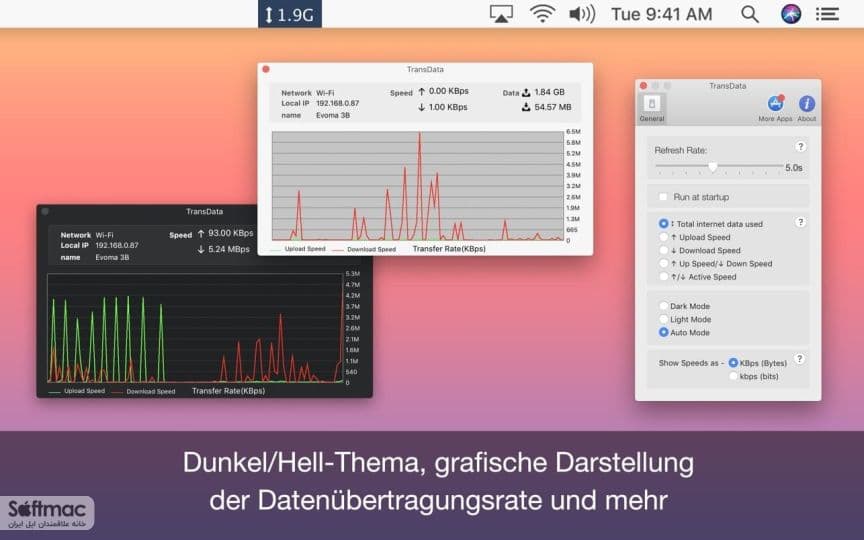
Task: Click the dark window transfer rate graph
Action: click(x=196, y=328)
